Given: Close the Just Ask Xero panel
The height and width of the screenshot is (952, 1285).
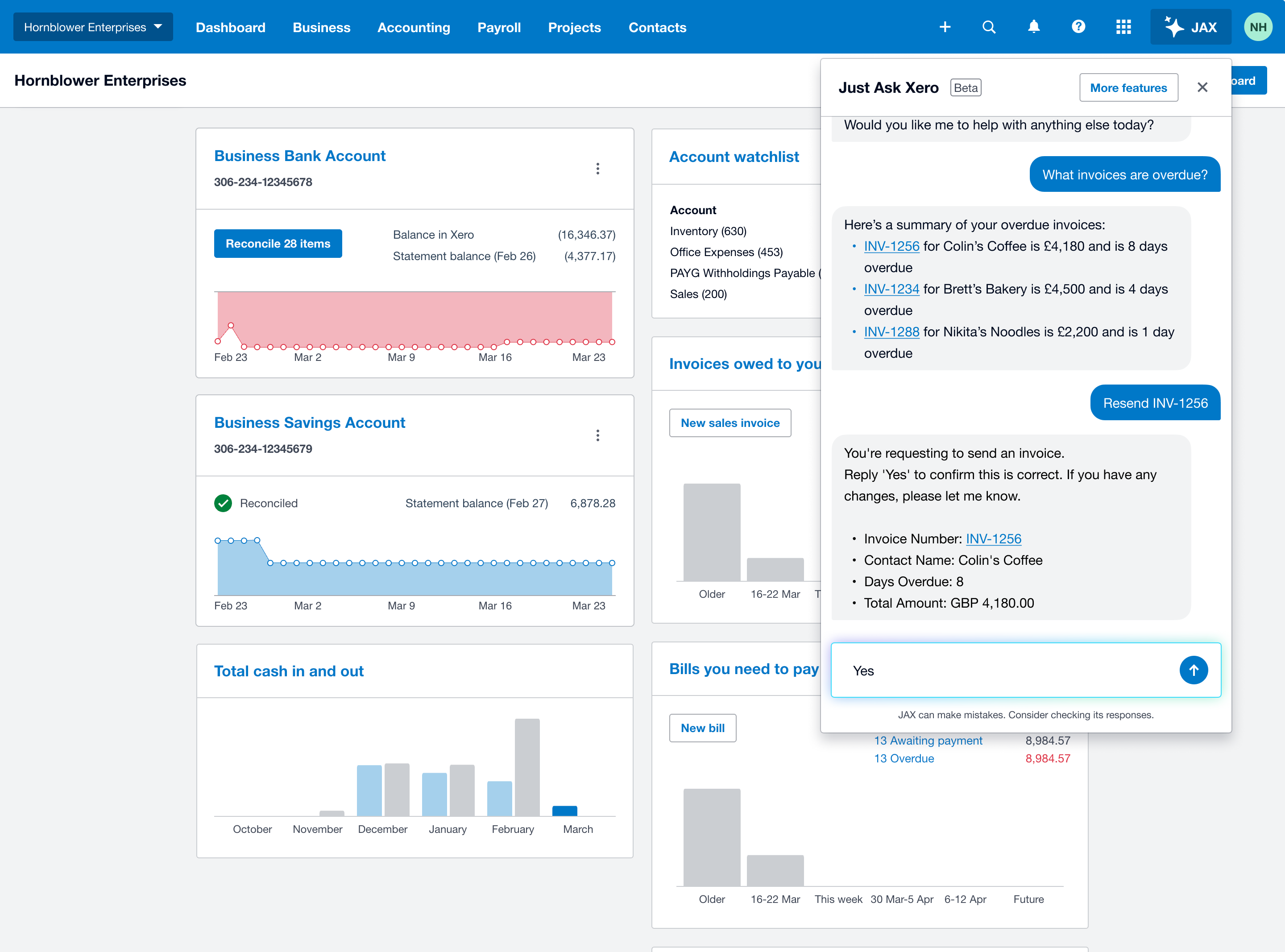Looking at the screenshot, I should click(x=1202, y=87).
